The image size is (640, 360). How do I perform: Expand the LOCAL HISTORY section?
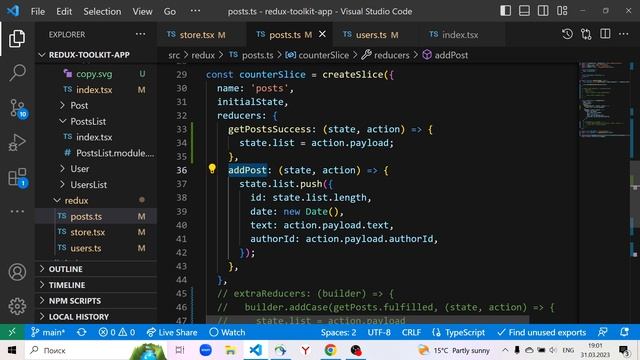click(x=96, y=317)
